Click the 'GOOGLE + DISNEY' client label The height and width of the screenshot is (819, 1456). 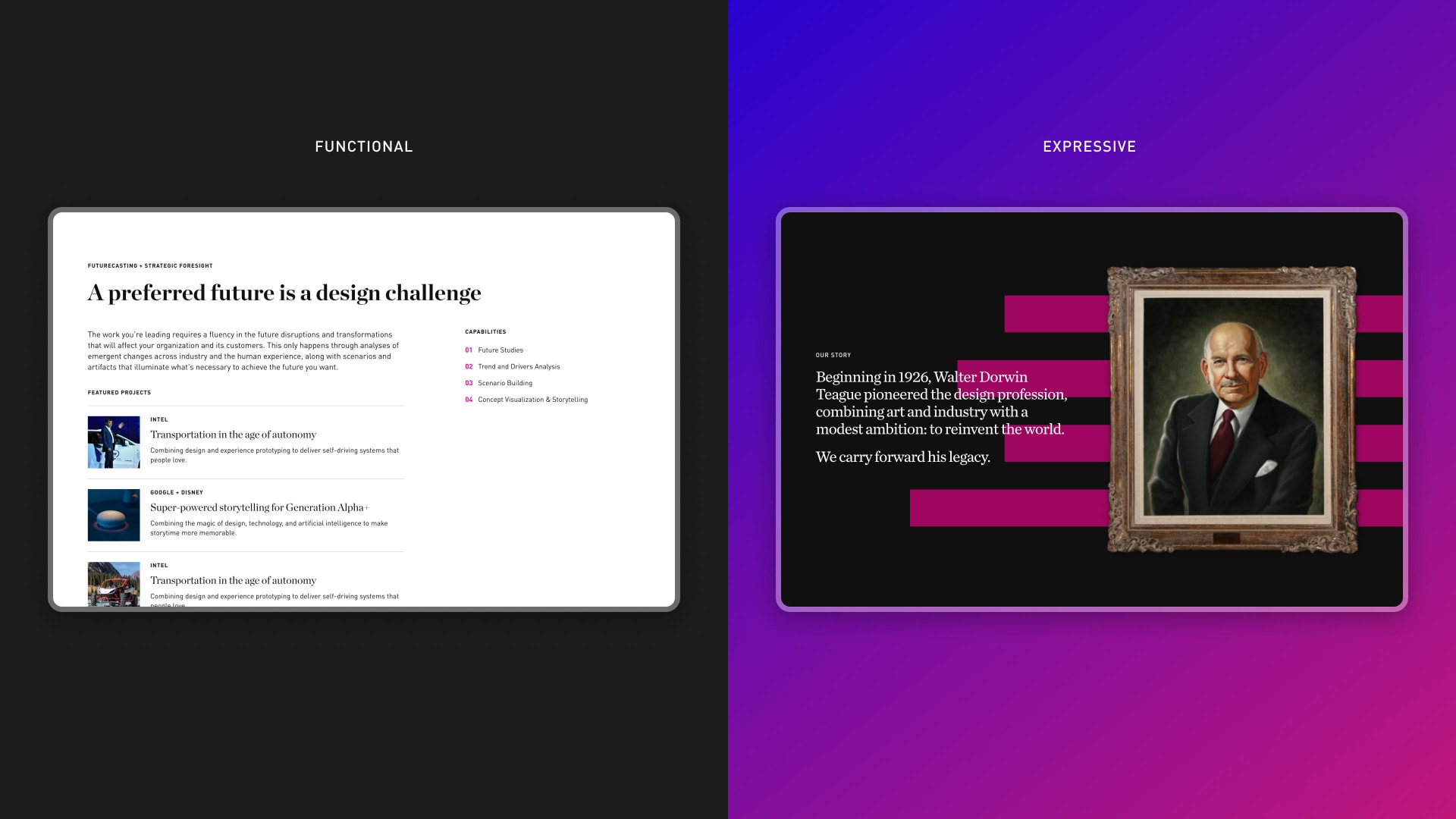click(x=177, y=492)
